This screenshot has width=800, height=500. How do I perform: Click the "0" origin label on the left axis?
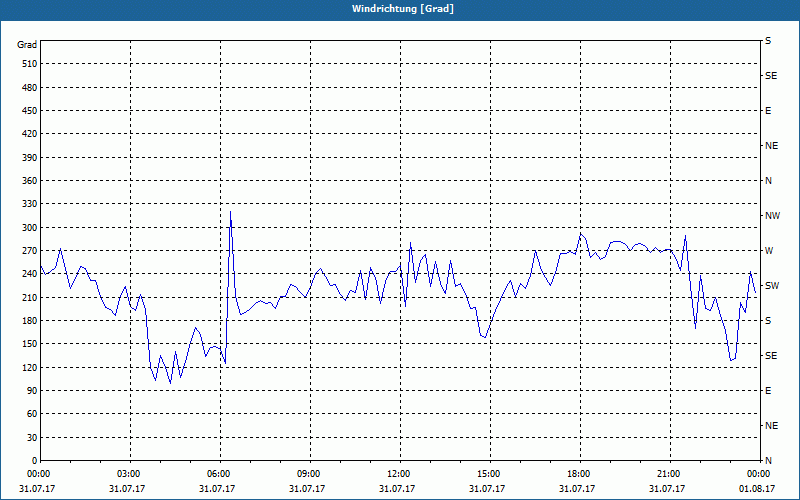35,461
